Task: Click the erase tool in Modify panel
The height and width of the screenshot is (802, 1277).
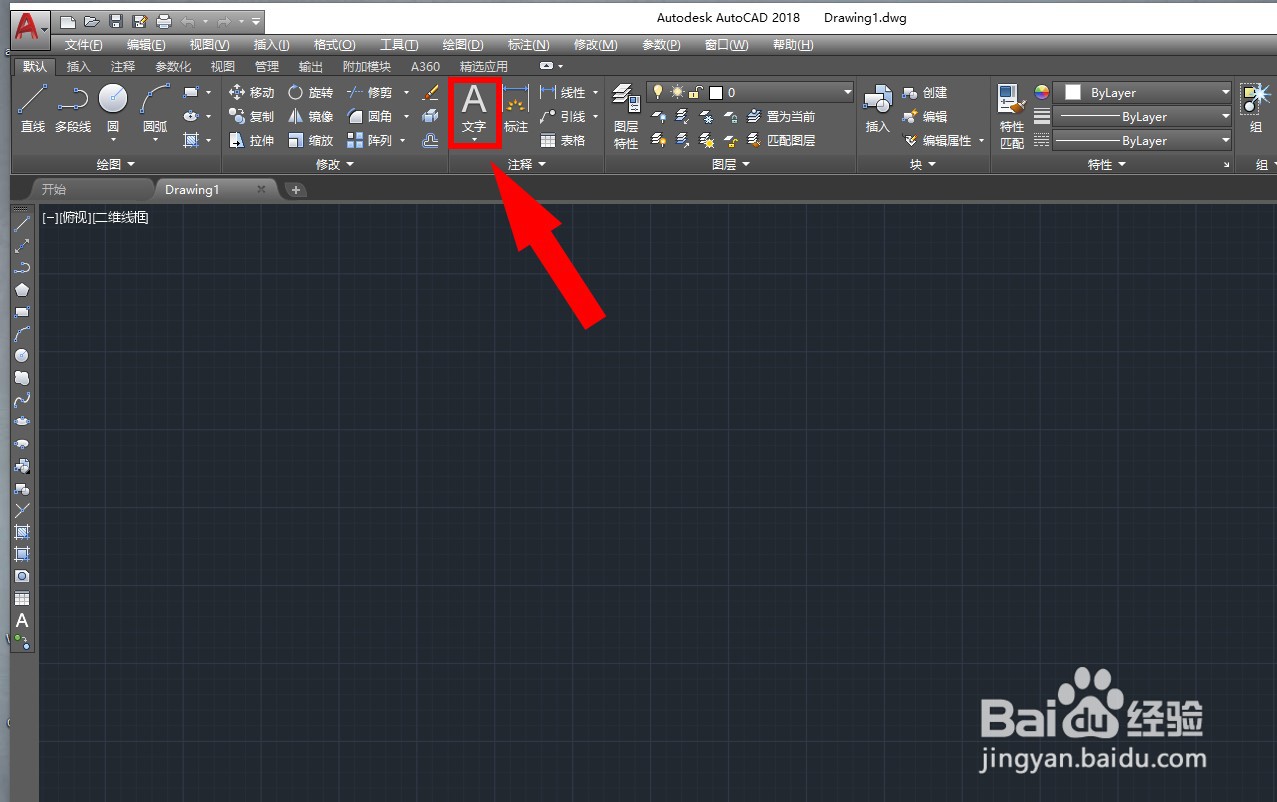Action: [x=431, y=92]
